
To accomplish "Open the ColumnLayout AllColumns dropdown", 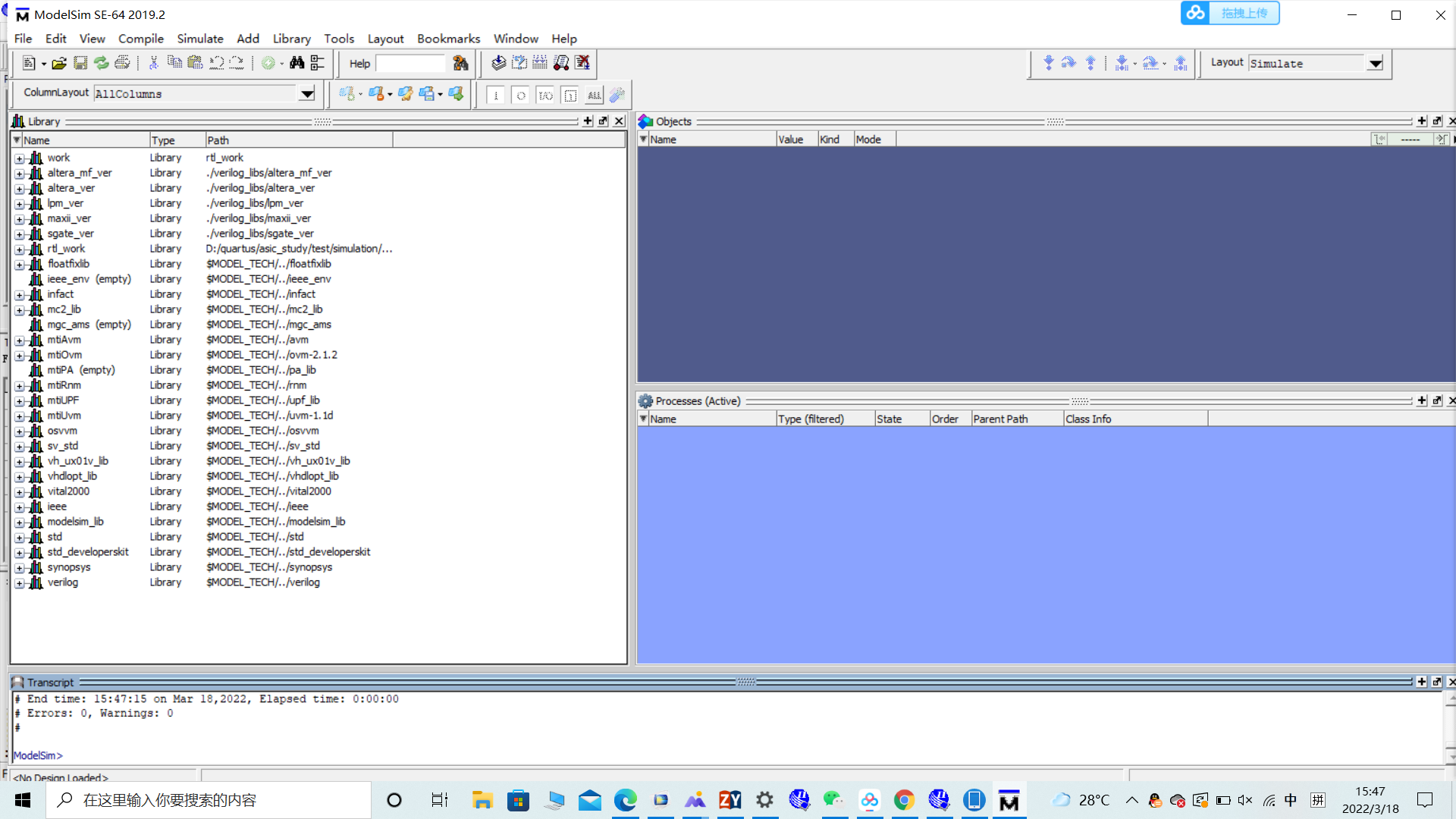I will pyautogui.click(x=306, y=93).
